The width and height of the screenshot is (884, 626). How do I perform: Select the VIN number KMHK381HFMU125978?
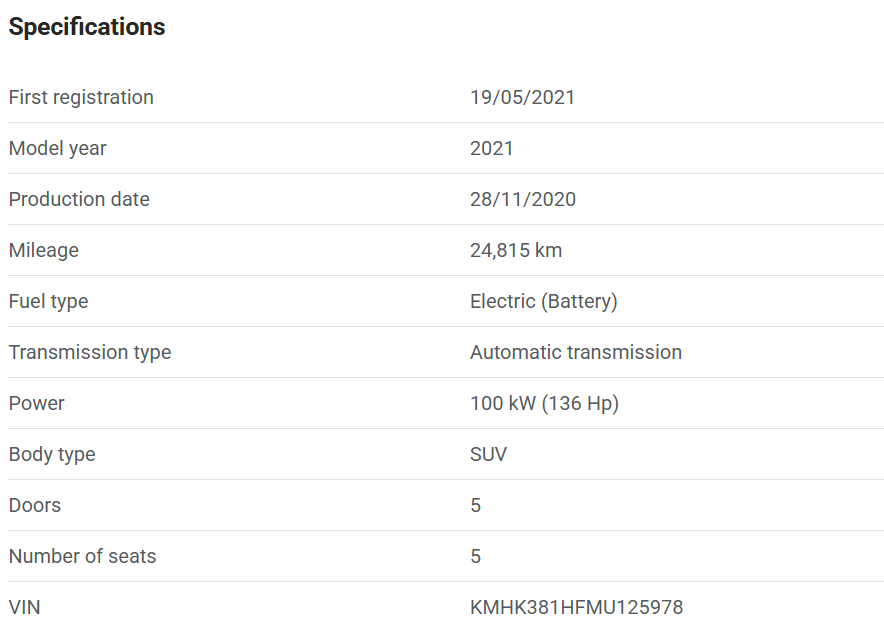click(576, 607)
